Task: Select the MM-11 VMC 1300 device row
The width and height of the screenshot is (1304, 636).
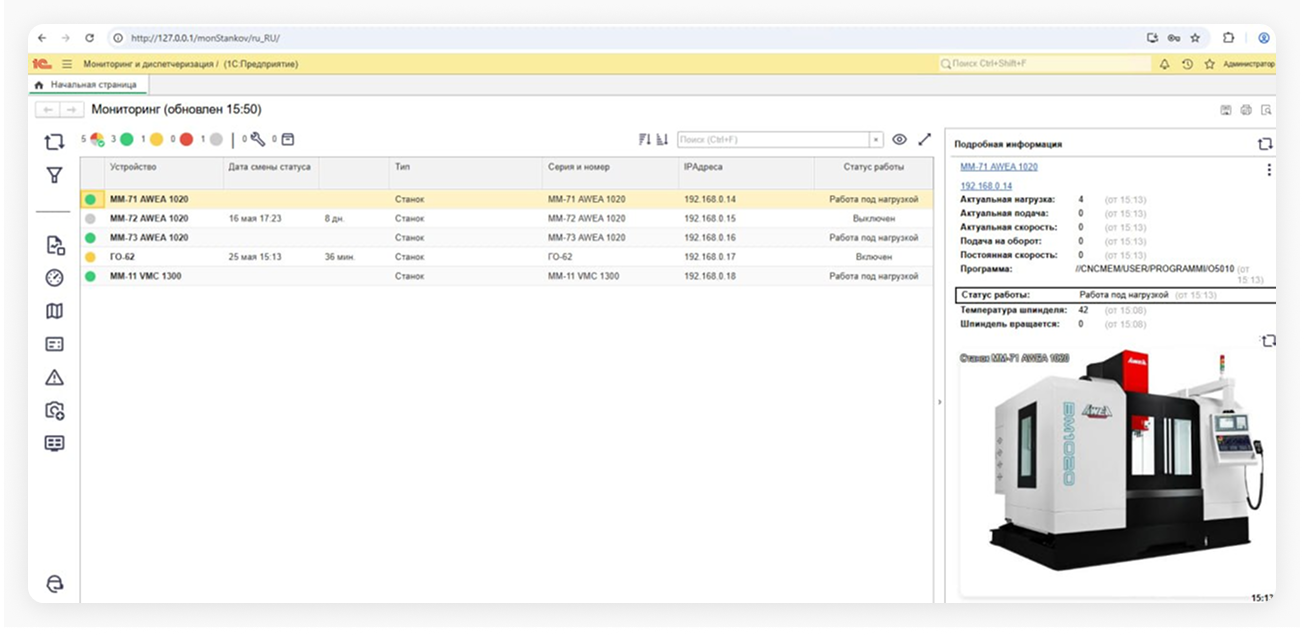Action: pyautogui.click(x=506, y=276)
